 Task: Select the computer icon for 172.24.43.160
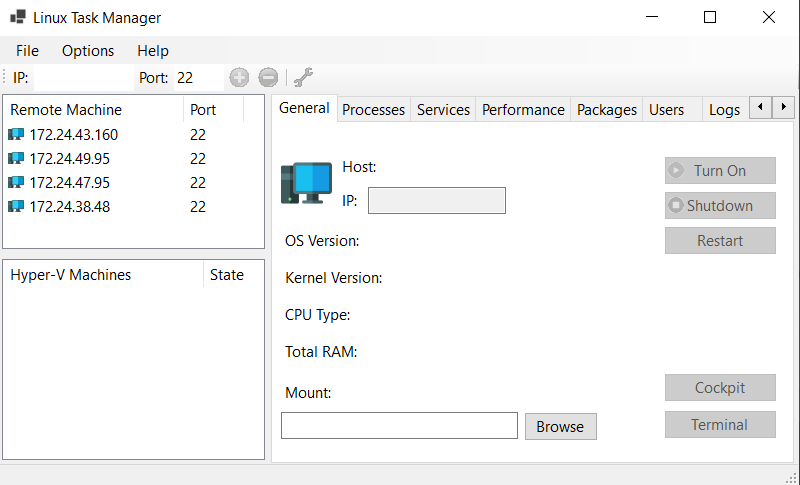tap(17, 135)
